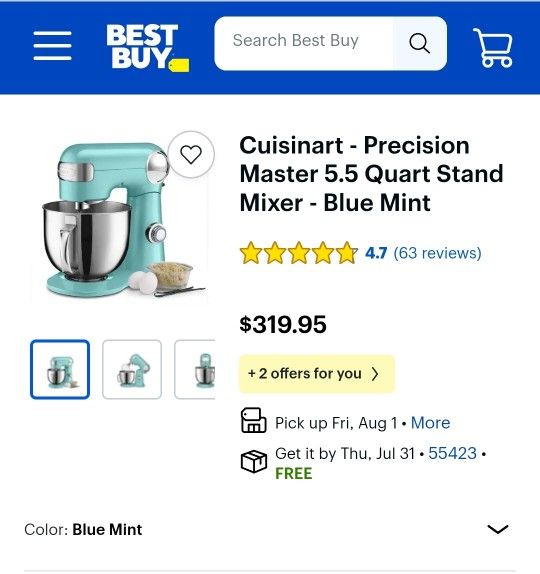Viewport: 540px width, 574px height.
Task: Change the 55423 zip code
Action: [453, 453]
